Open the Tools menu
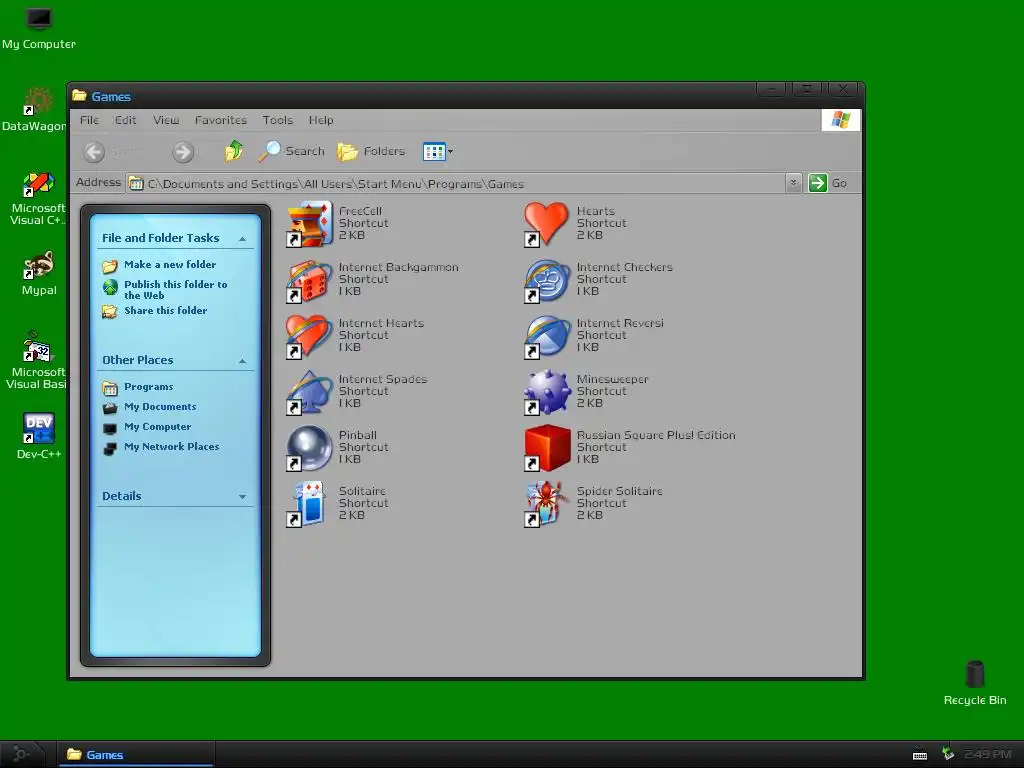1024x768 pixels. point(278,120)
